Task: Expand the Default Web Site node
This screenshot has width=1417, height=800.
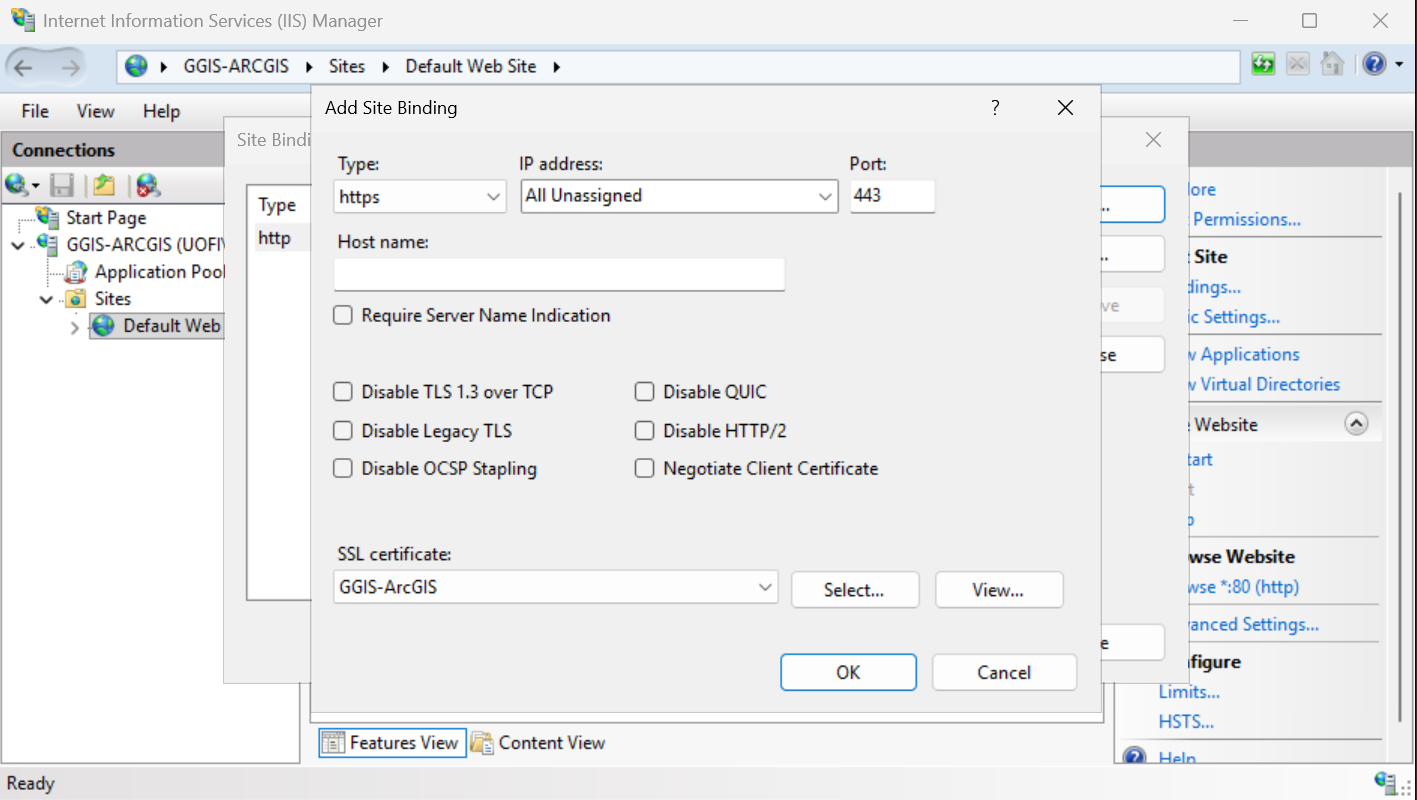Action: [x=74, y=326]
